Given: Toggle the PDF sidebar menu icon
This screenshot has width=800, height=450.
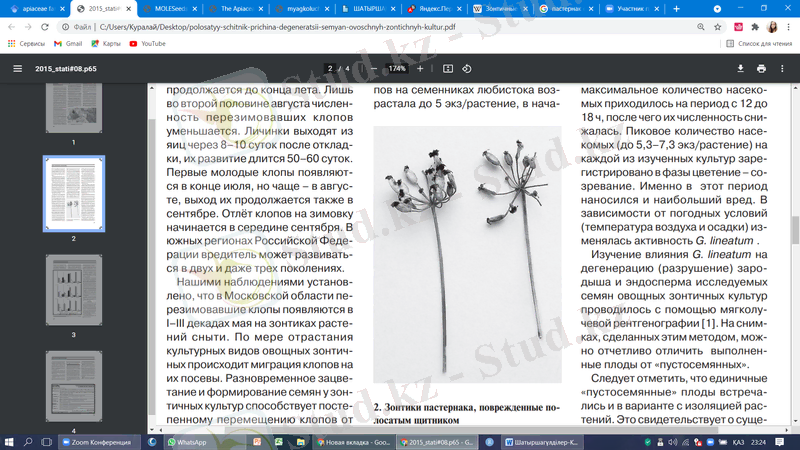Looking at the screenshot, I should click(x=17, y=69).
